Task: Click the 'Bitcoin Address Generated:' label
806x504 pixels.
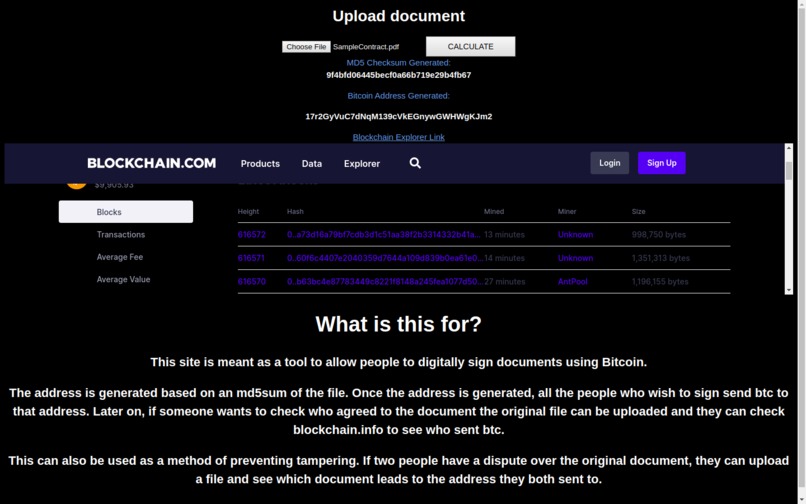Action: coord(398,96)
